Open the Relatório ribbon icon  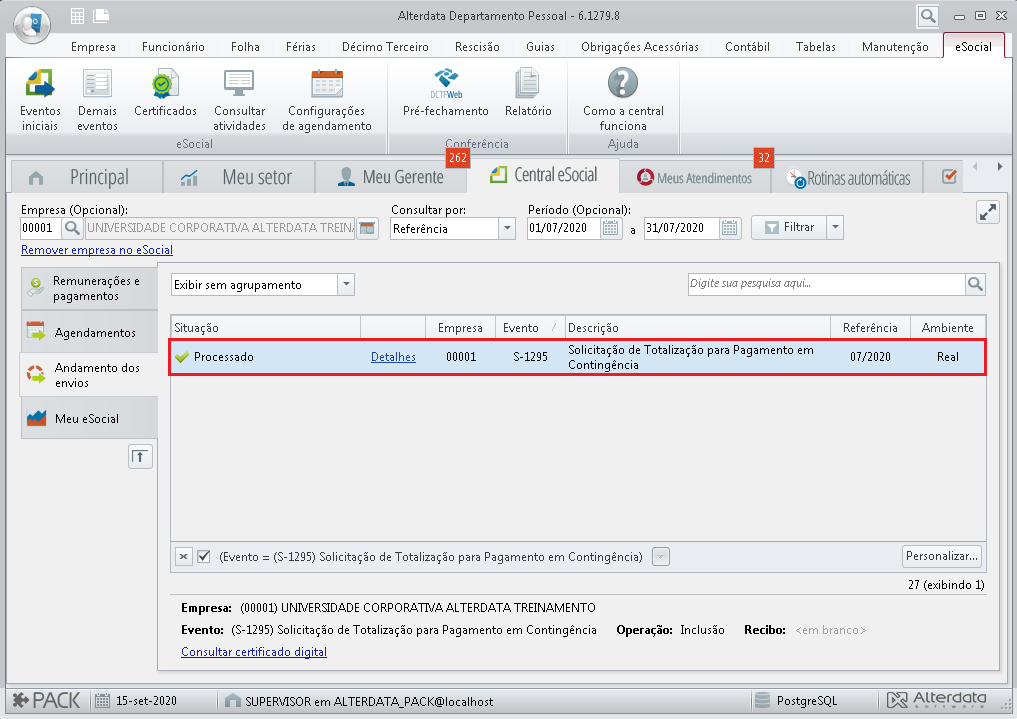[528, 93]
